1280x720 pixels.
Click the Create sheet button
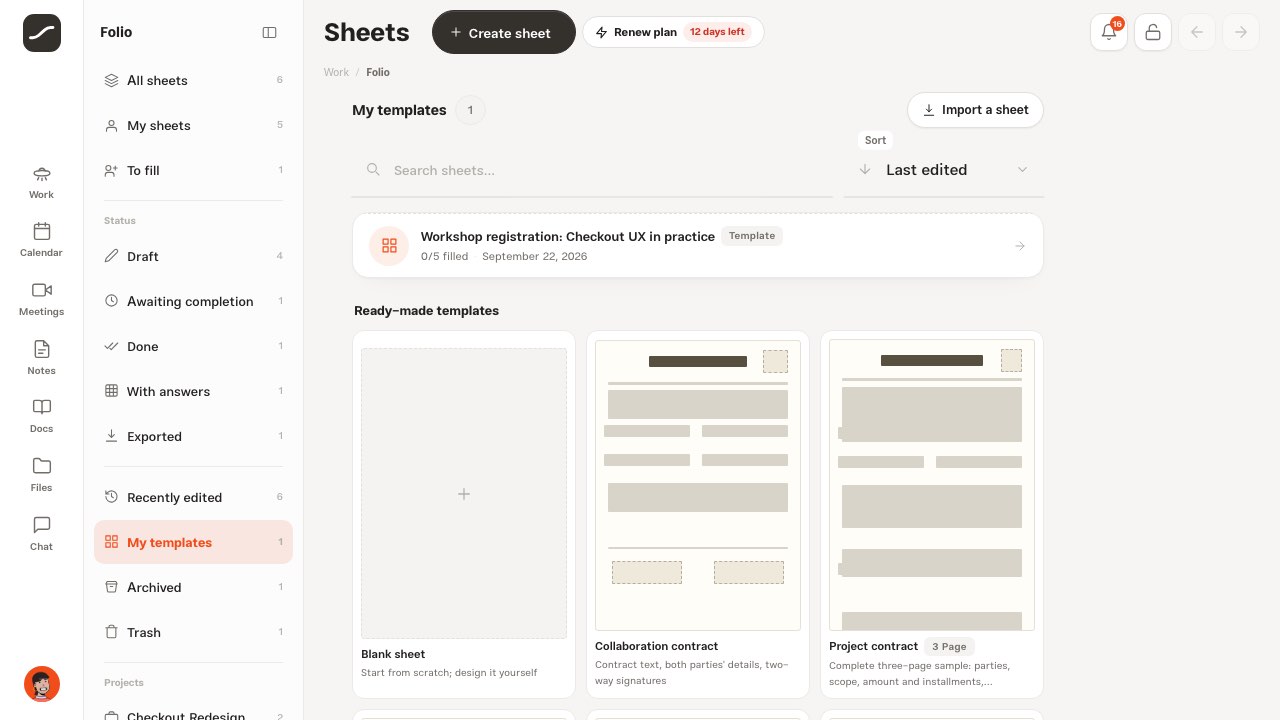[504, 32]
